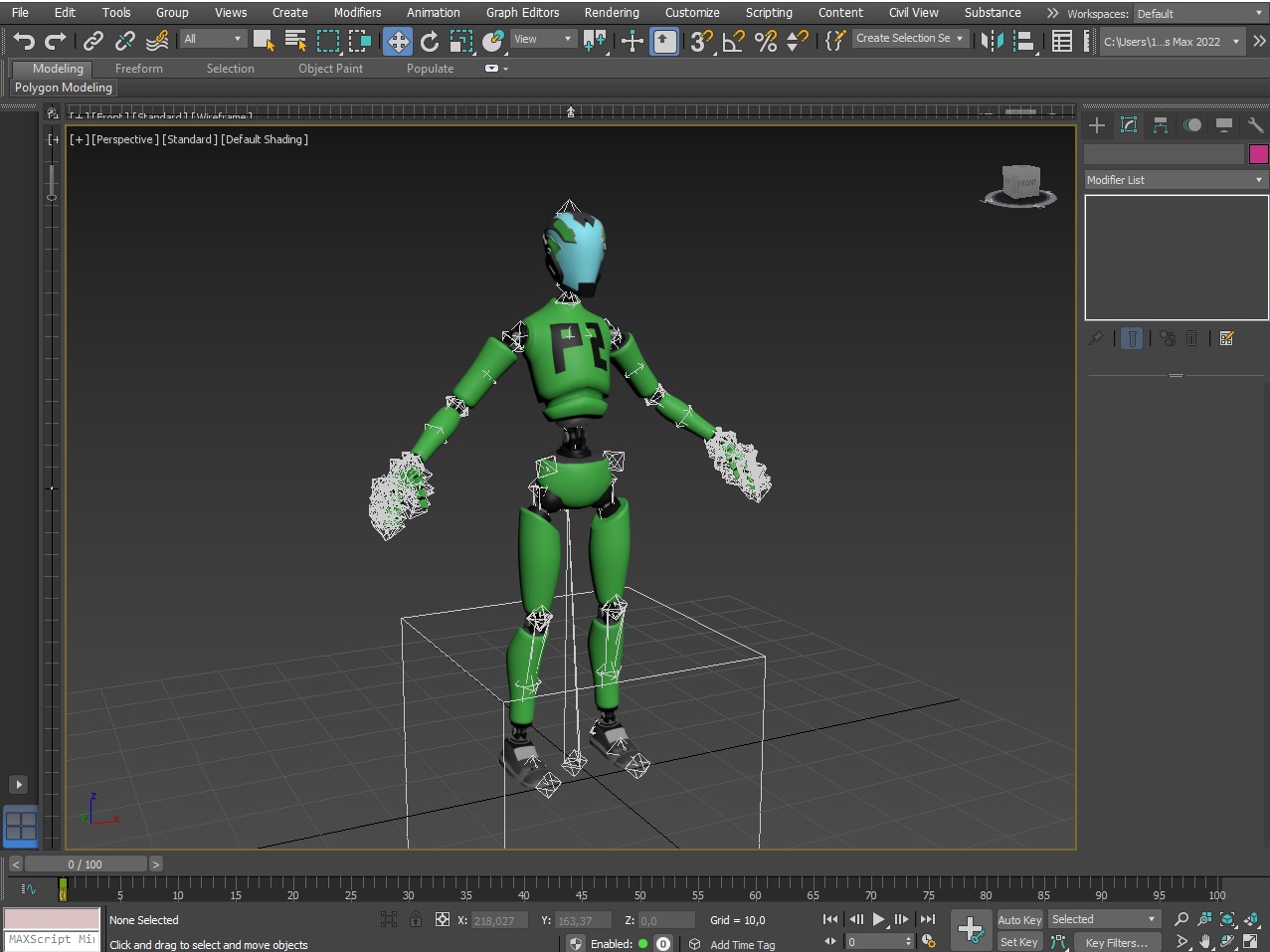This screenshot has height=952, width=1270.
Task: Open the View reference coordinate dropdown
Action: click(543, 39)
